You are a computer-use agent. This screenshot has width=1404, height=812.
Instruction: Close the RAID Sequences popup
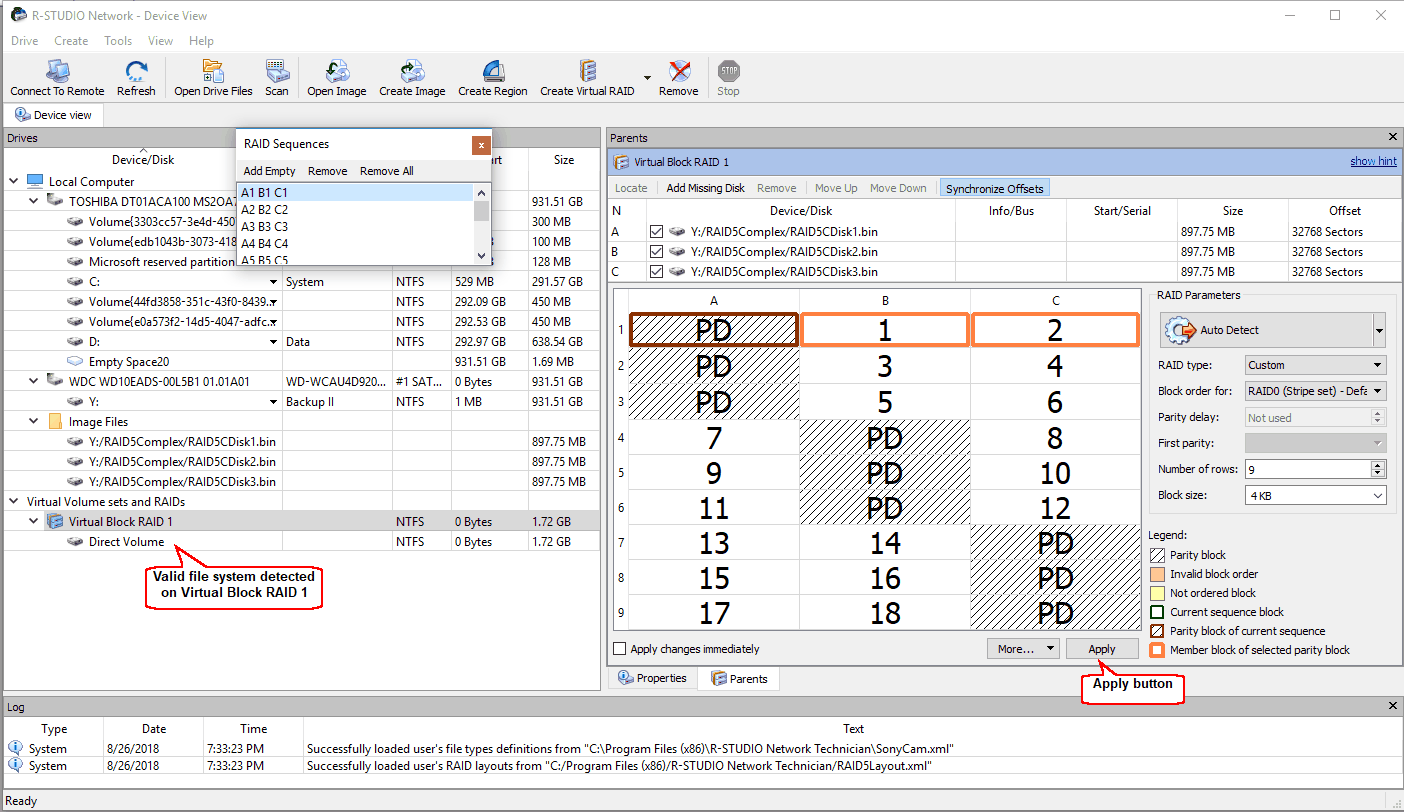point(481,144)
